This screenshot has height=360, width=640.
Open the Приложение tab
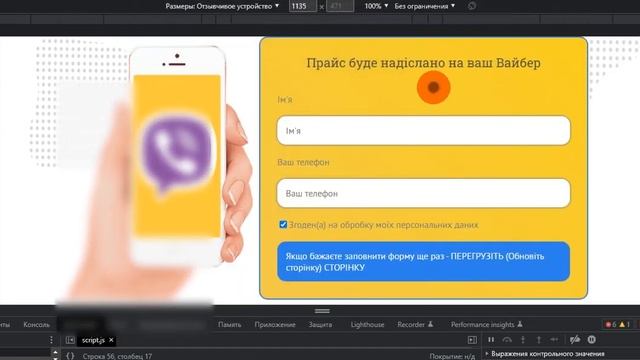(x=275, y=324)
